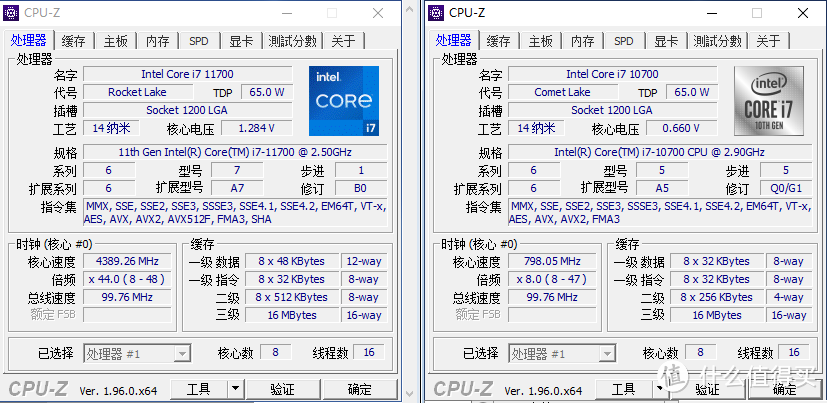Click the specification i7-11700 @ 2.50GHz
This screenshot has width=827, height=403.
tap(235, 152)
